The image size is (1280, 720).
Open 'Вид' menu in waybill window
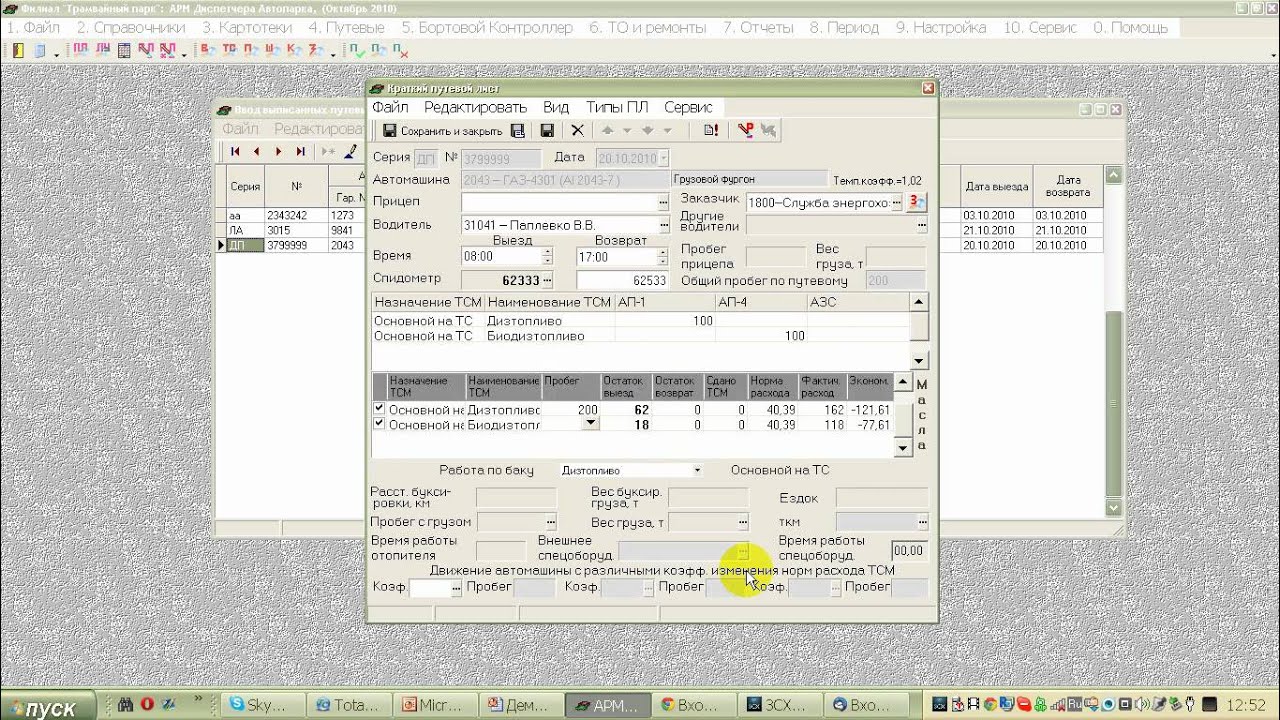556,107
